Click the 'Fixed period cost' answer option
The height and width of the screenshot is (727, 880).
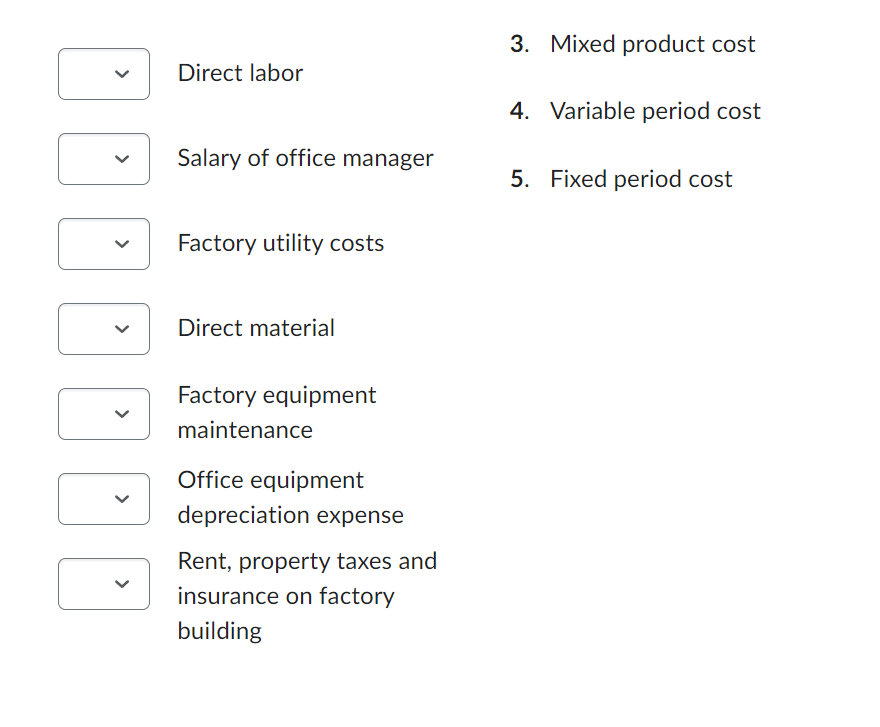[x=641, y=179]
